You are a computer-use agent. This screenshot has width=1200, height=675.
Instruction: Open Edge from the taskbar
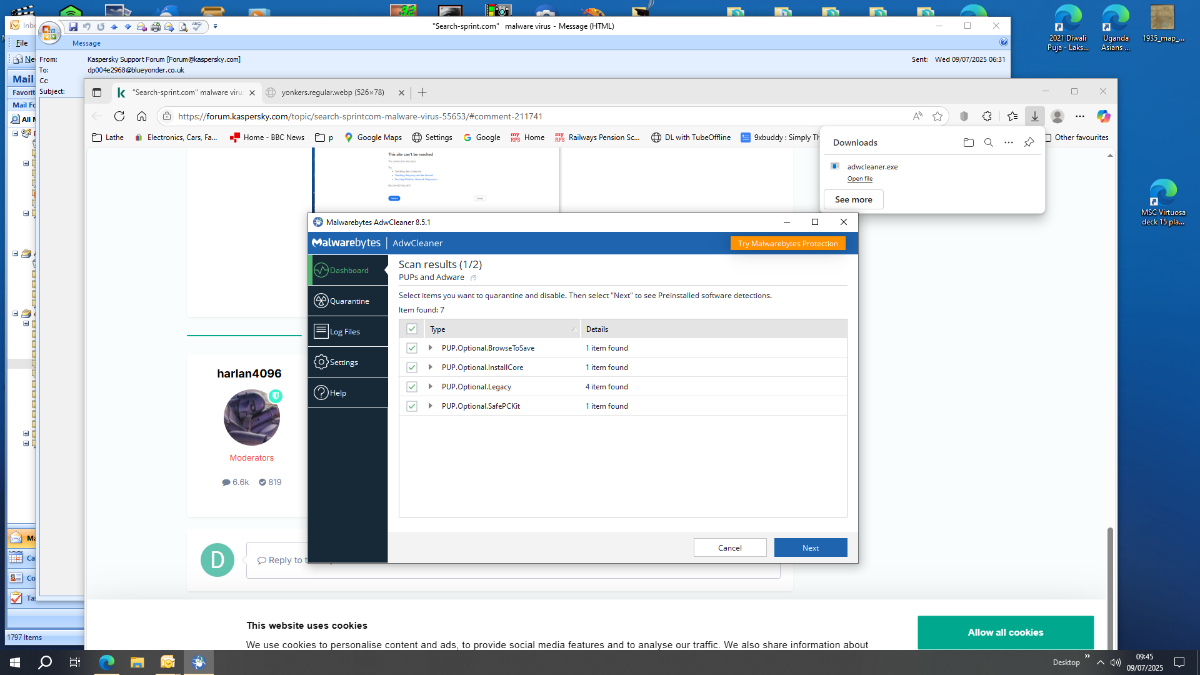tap(106, 662)
